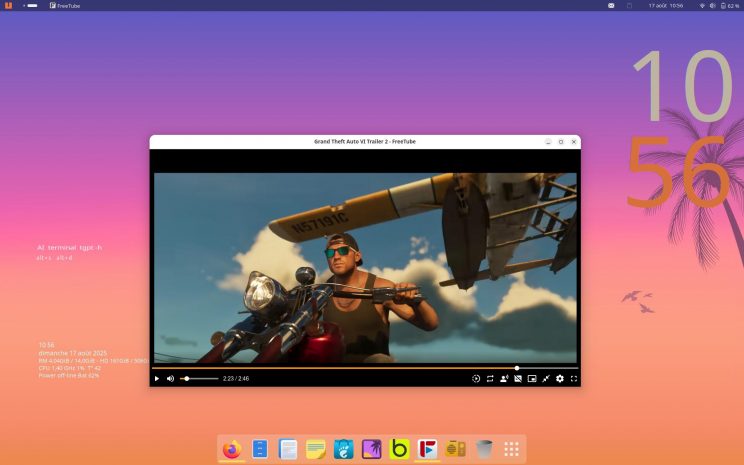The image size is (744, 465).
Task: Launch Firefox from the dock
Action: [232, 449]
